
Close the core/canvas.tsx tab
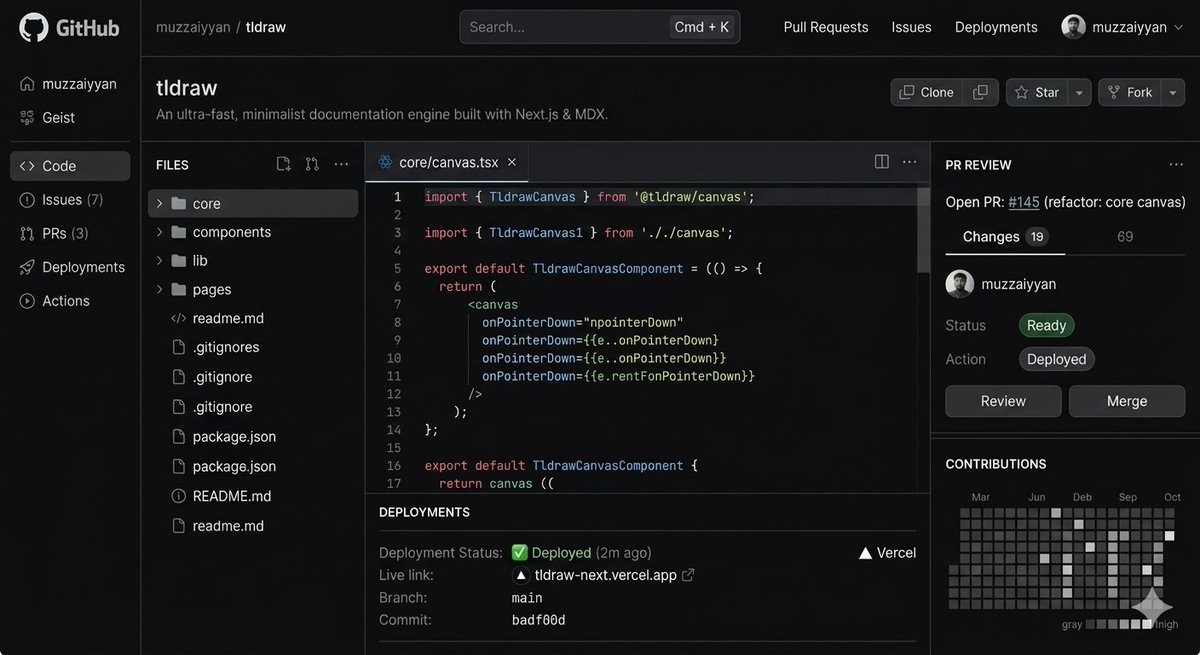[512, 162]
